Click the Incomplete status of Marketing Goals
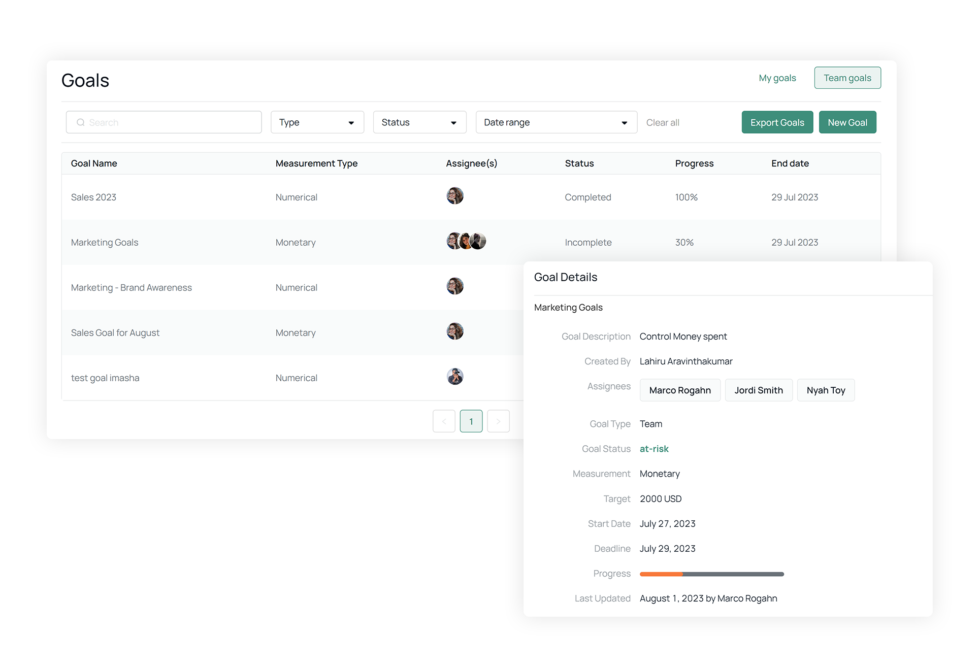The width and height of the screenshot is (980, 667). [588, 243]
